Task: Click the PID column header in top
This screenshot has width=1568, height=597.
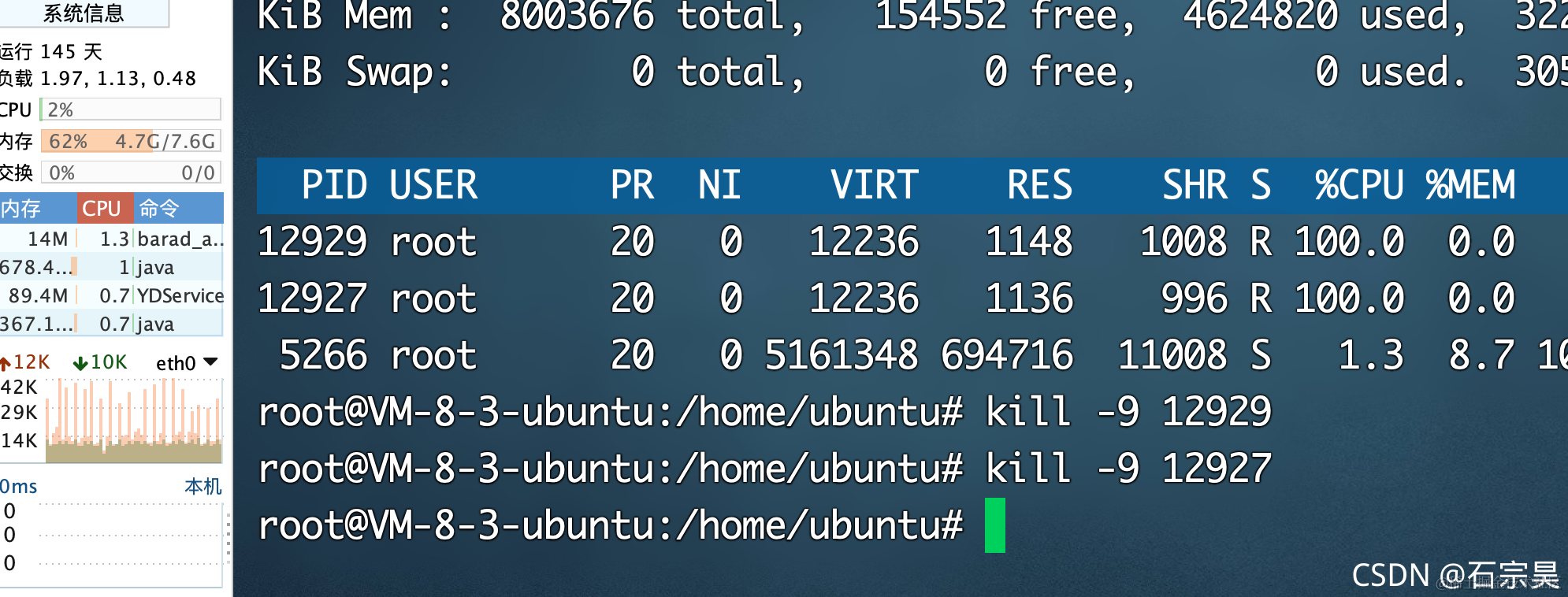Action: click(x=334, y=185)
